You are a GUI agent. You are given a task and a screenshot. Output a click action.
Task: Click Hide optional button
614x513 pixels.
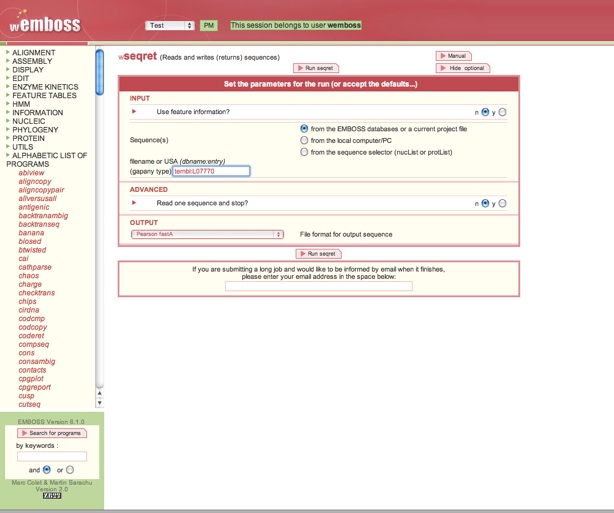[462, 68]
